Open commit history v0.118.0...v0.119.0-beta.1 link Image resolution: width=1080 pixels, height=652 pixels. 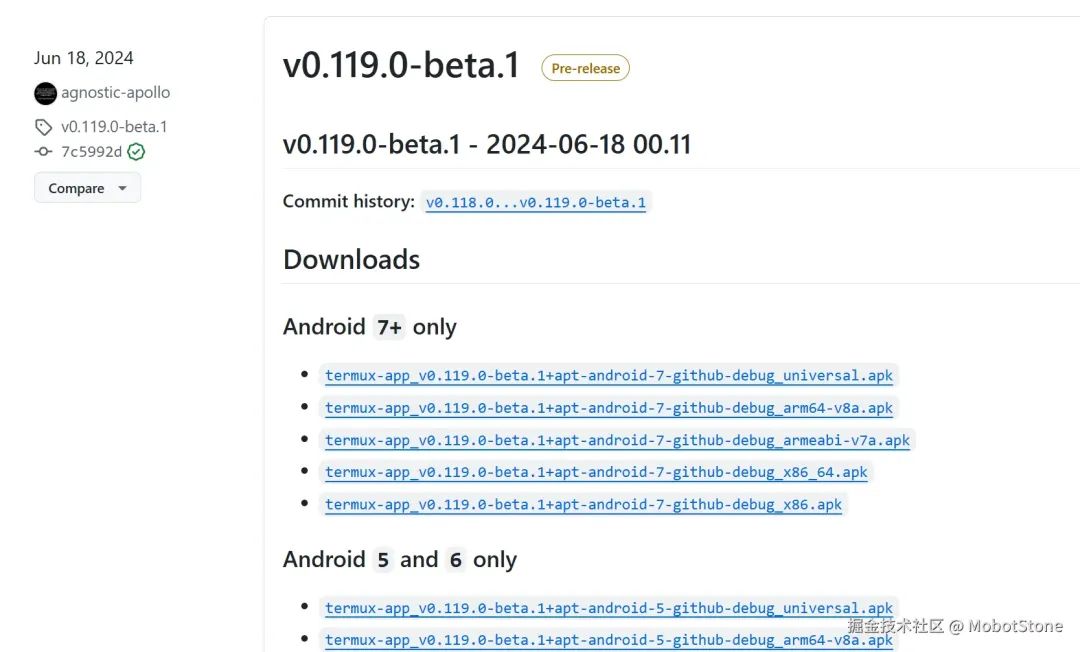click(x=536, y=202)
